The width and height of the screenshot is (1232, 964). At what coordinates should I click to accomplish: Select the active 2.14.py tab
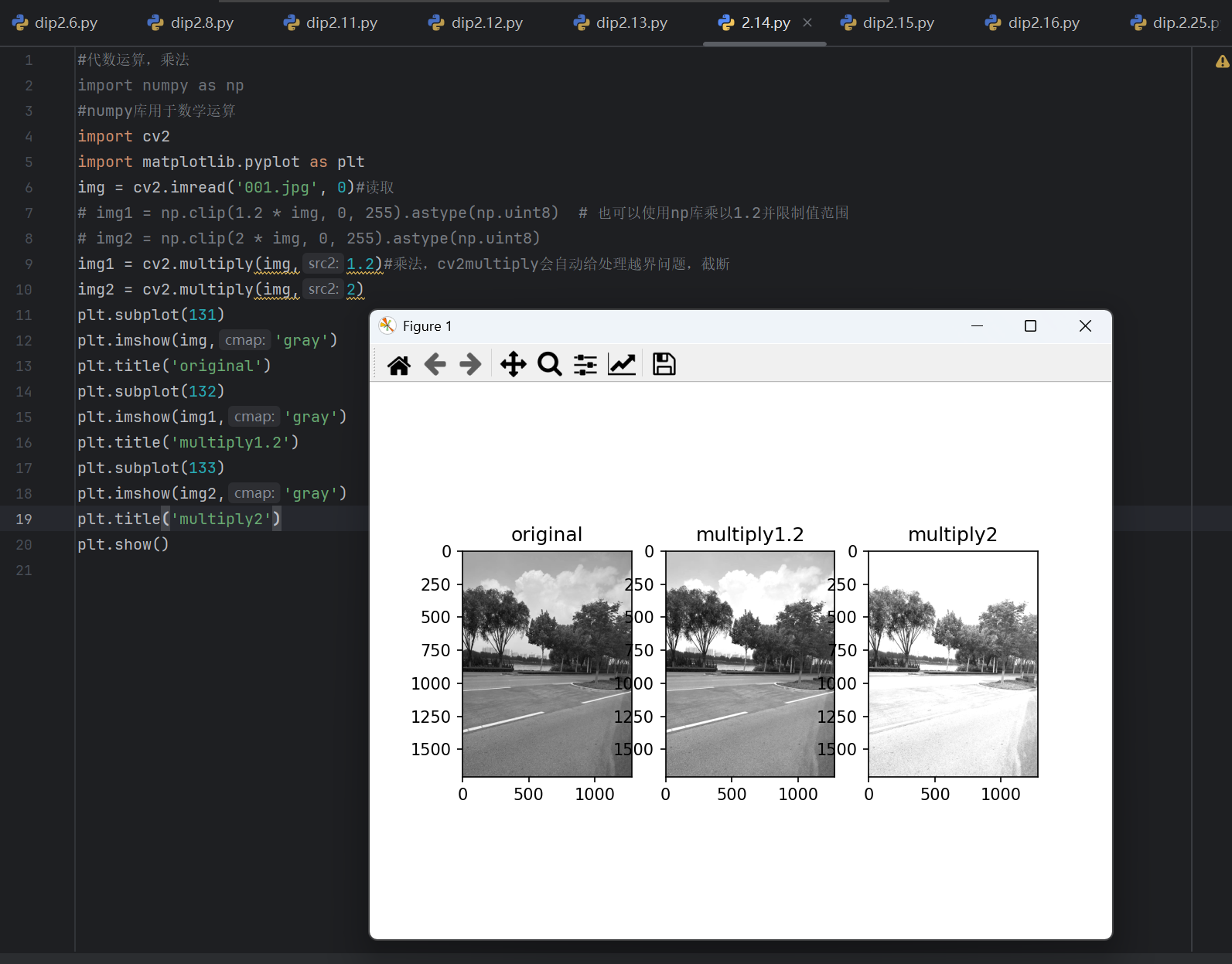tap(766, 23)
